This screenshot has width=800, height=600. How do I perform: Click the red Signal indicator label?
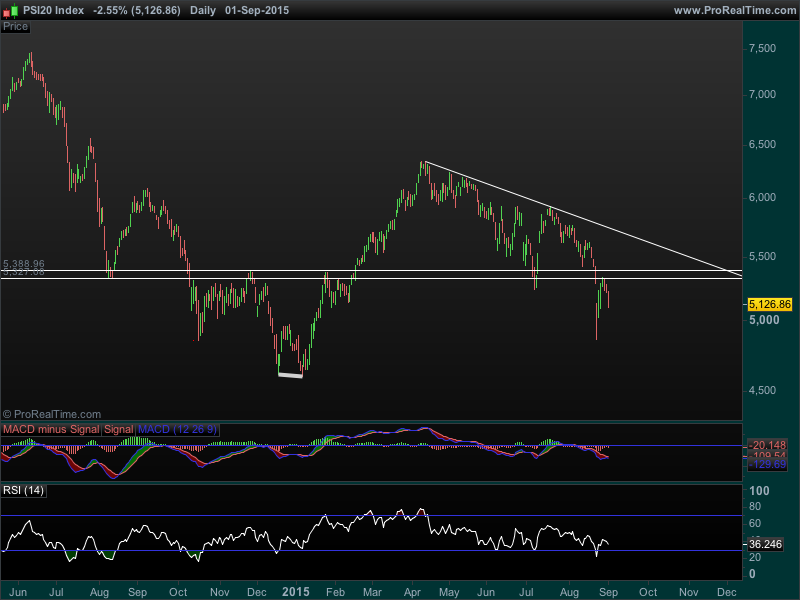(x=119, y=429)
